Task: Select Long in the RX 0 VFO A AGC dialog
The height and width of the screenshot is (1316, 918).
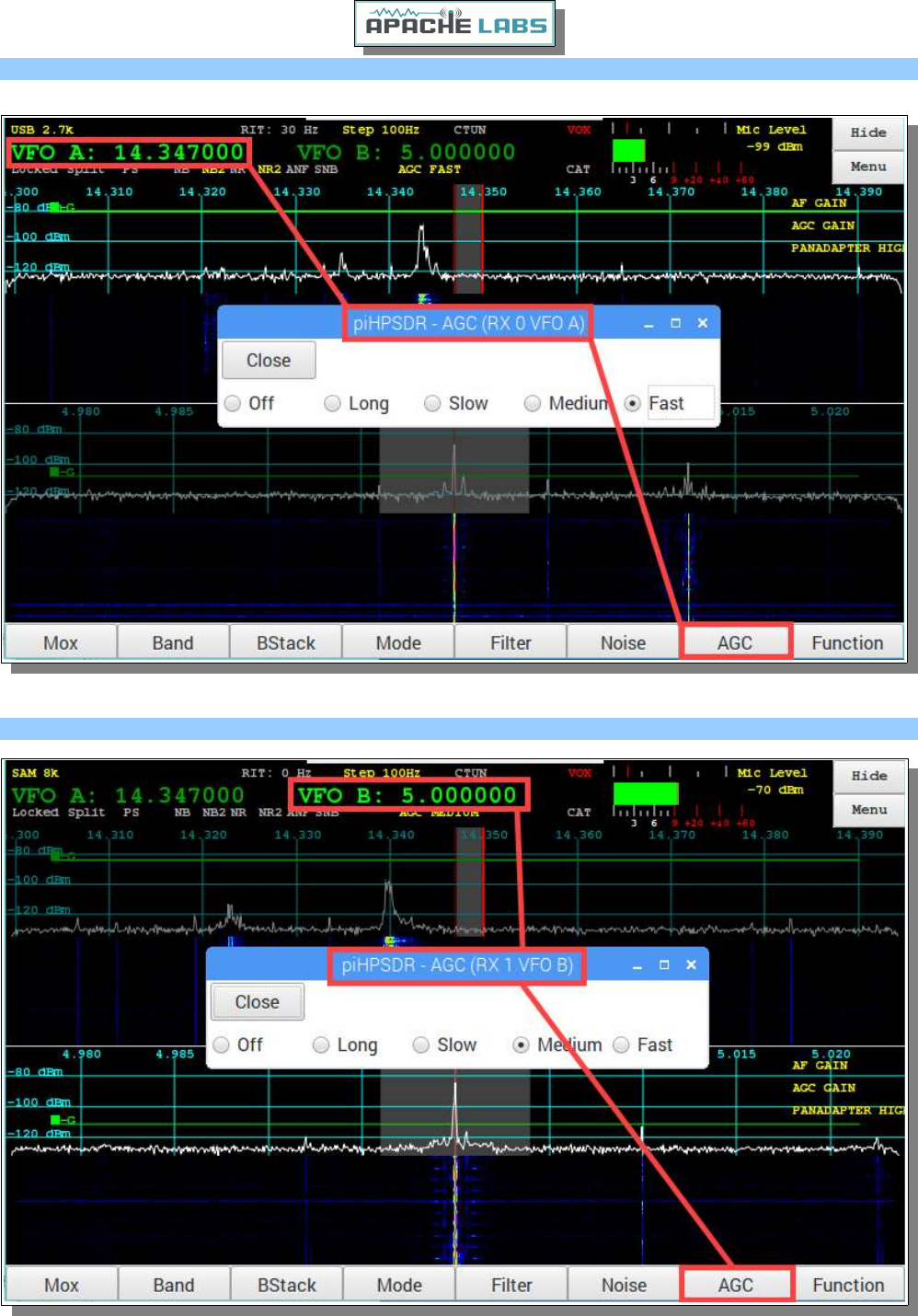Action: point(357,403)
